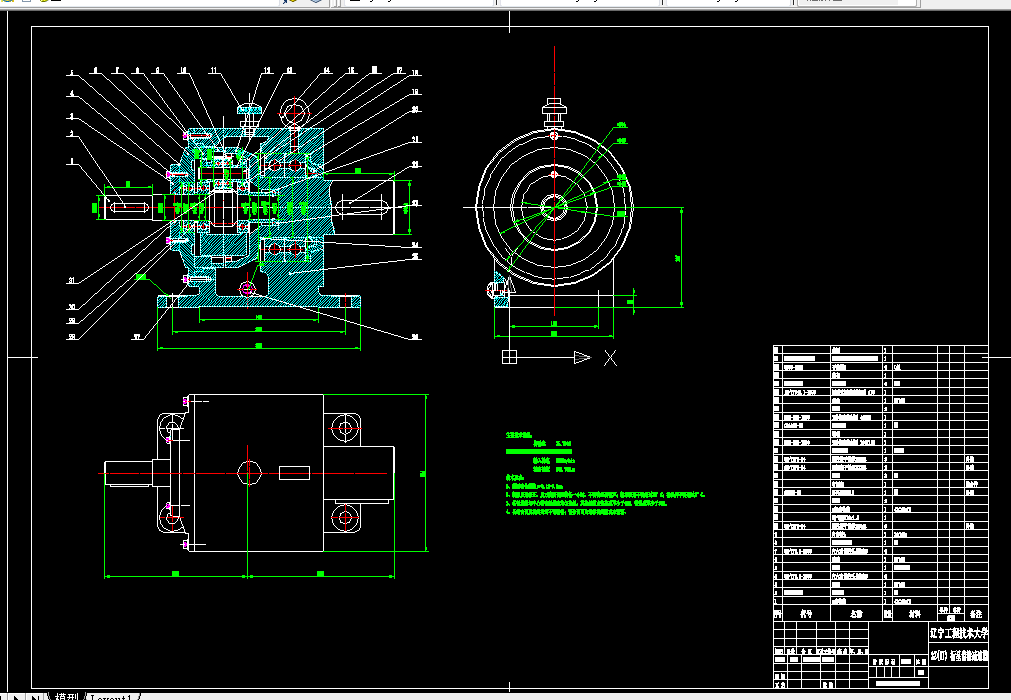
Task: Select the 材料 column header in parts list
Action: pyautogui.click(x=914, y=614)
